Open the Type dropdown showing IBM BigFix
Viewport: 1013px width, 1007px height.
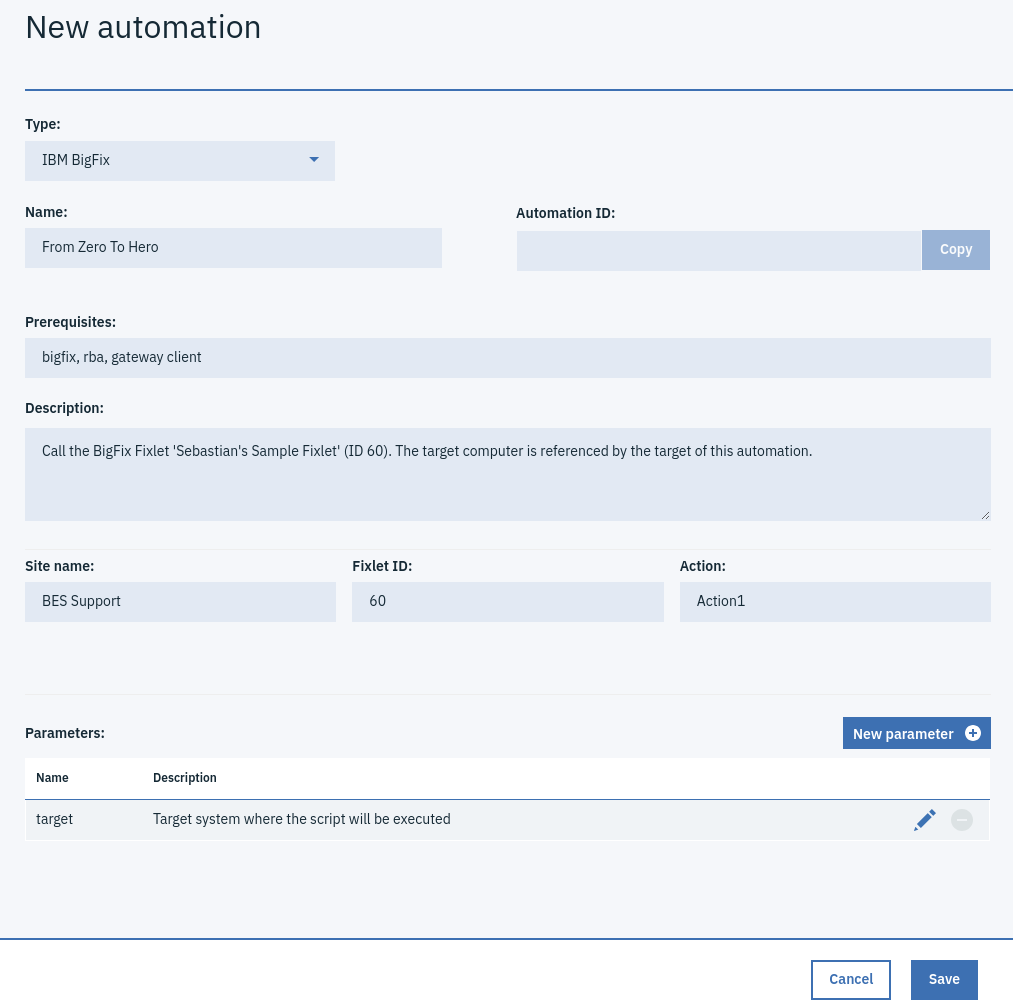click(180, 161)
